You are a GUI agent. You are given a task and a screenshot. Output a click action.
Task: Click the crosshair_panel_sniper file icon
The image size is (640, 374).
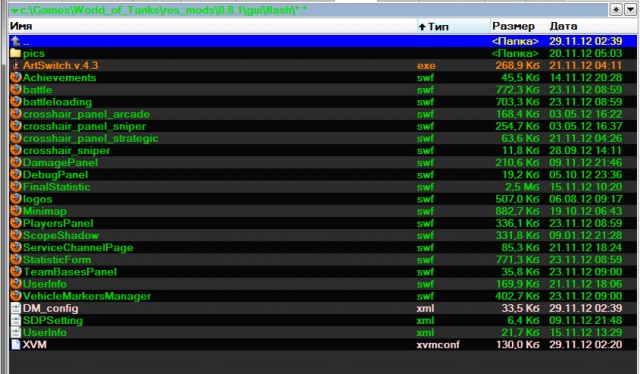(x=16, y=126)
